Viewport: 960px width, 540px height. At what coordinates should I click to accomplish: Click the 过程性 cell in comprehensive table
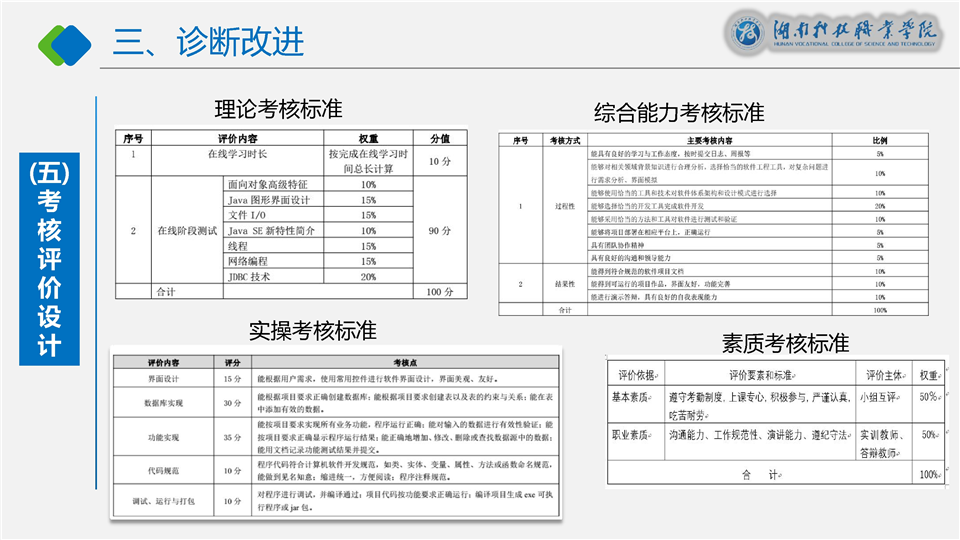tap(565, 207)
